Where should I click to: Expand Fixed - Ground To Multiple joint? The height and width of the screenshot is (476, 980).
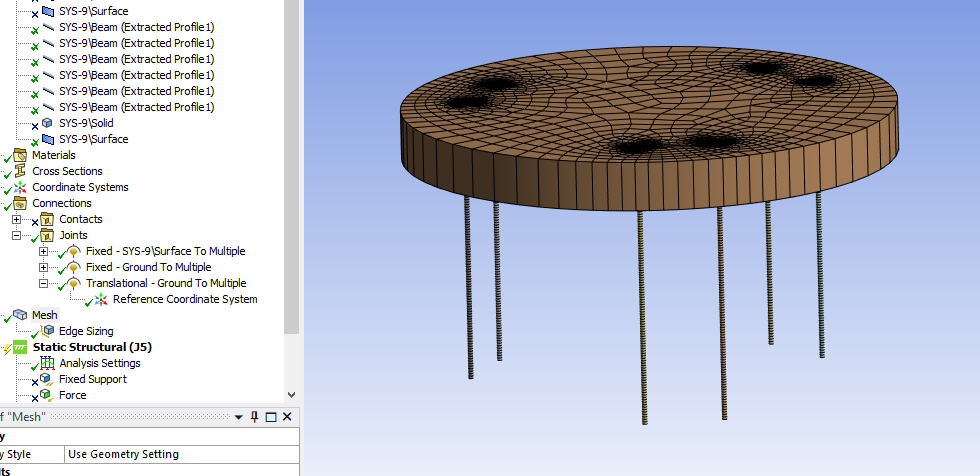43,267
